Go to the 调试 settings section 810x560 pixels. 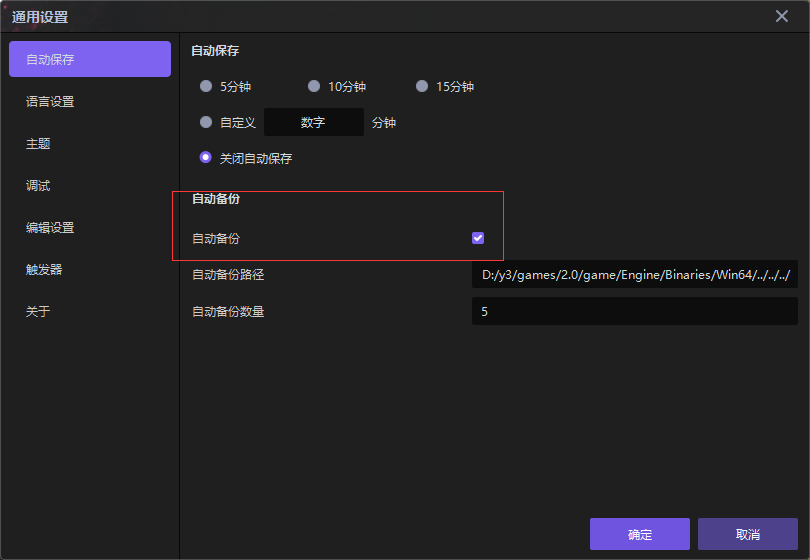pyautogui.click(x=38, y=186)
